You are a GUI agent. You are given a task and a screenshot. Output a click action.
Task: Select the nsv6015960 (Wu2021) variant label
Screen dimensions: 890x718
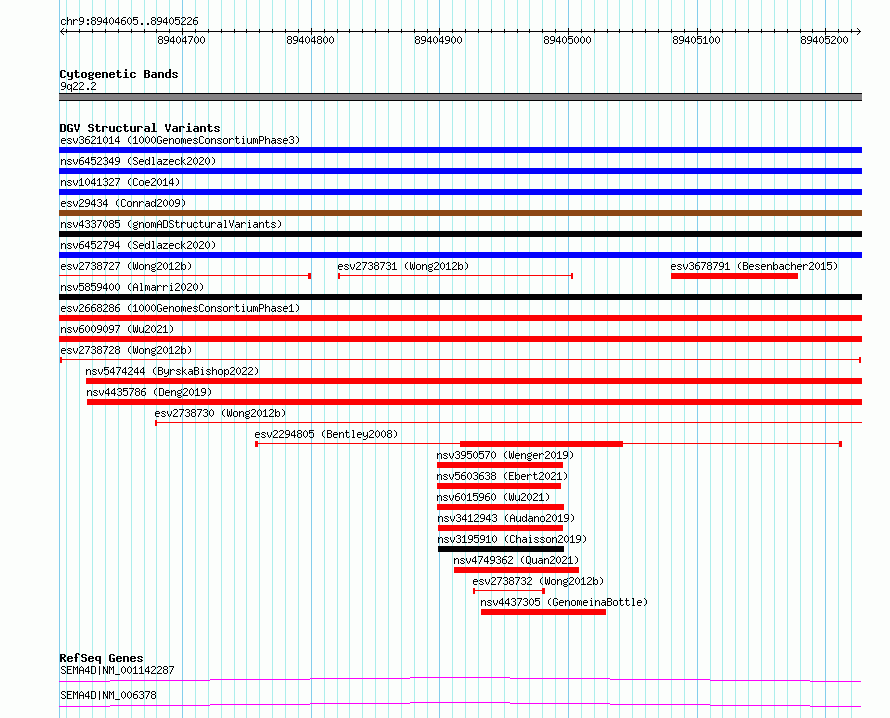(493, 497)
